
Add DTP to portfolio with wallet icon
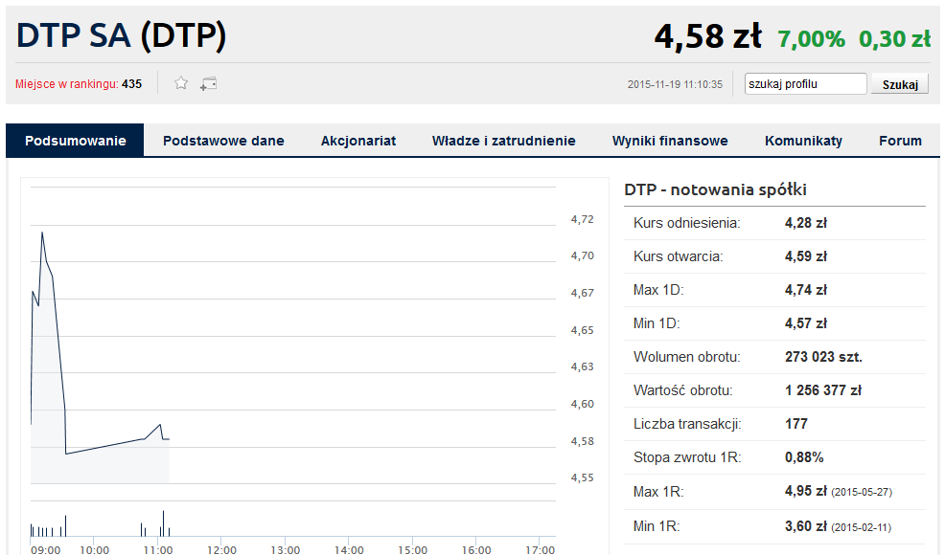209,84
